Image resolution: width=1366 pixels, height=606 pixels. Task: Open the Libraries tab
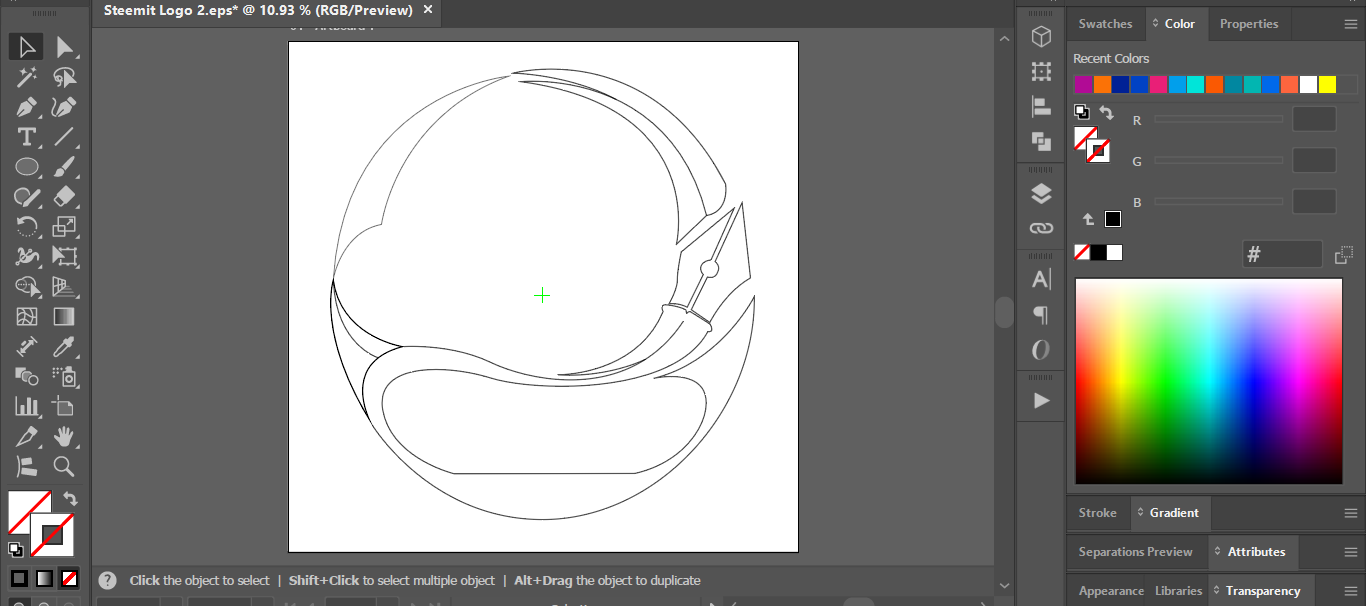tap(1178, 591)
